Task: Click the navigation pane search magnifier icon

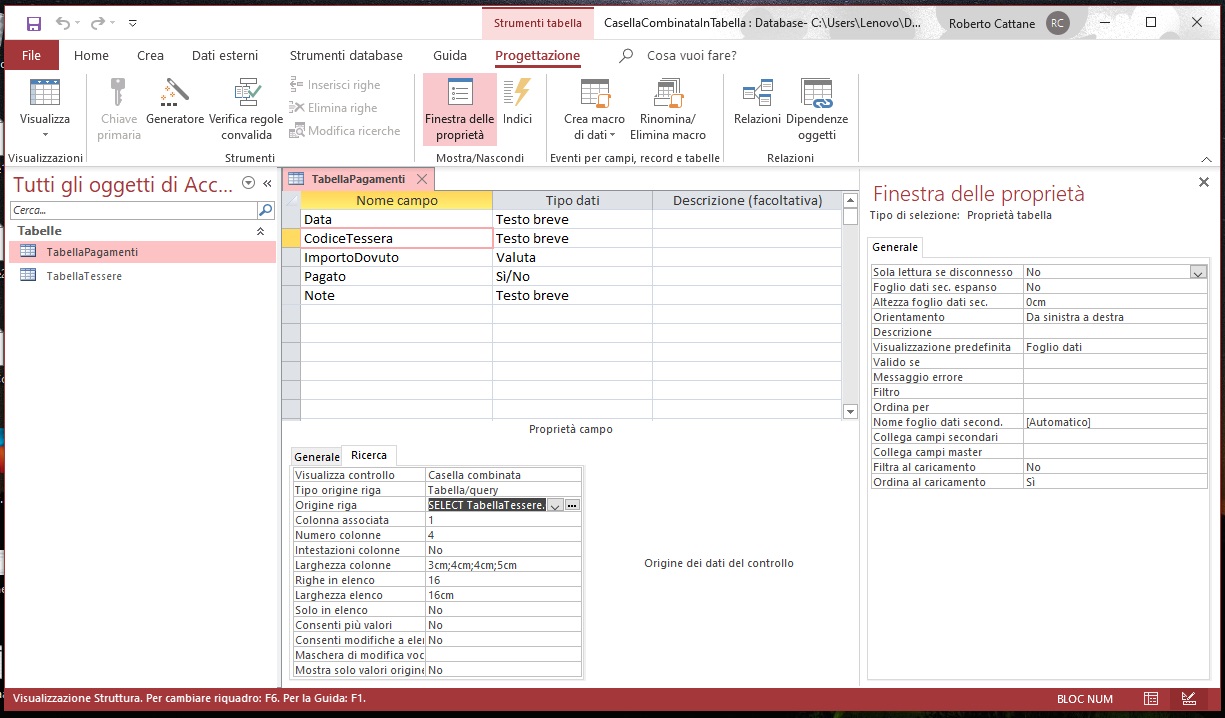Action: pyautogui.click(x=265, y=210)
